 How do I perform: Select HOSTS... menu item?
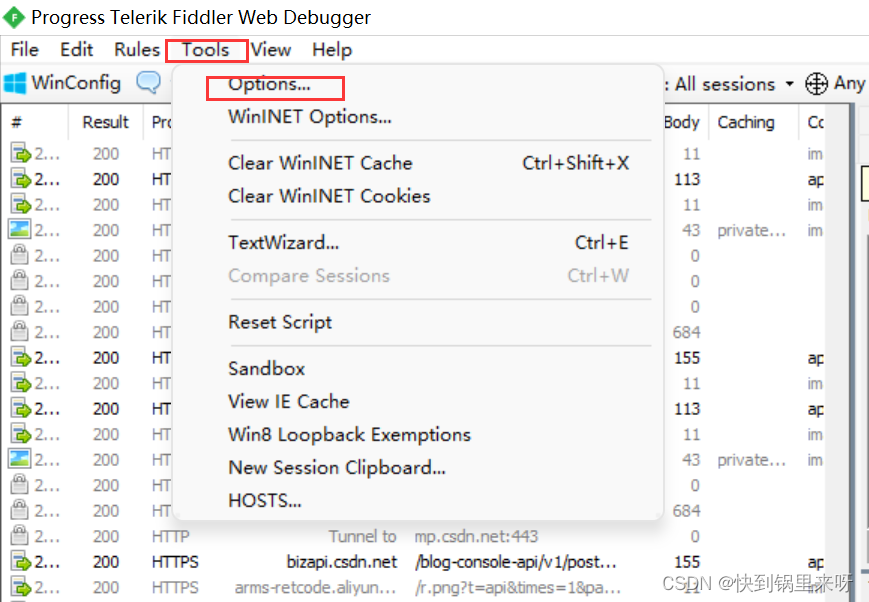264,501
